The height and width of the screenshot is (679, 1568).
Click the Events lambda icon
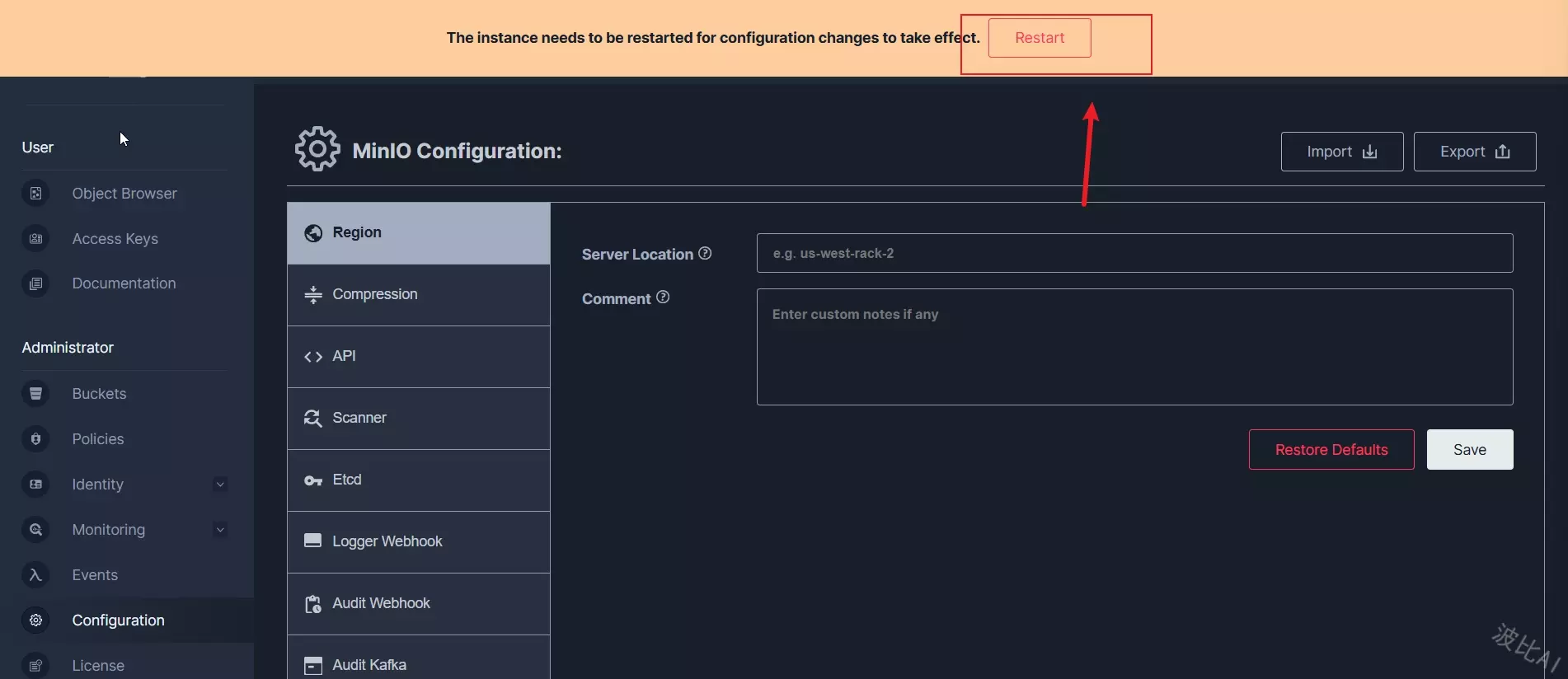tap(35, 575)
